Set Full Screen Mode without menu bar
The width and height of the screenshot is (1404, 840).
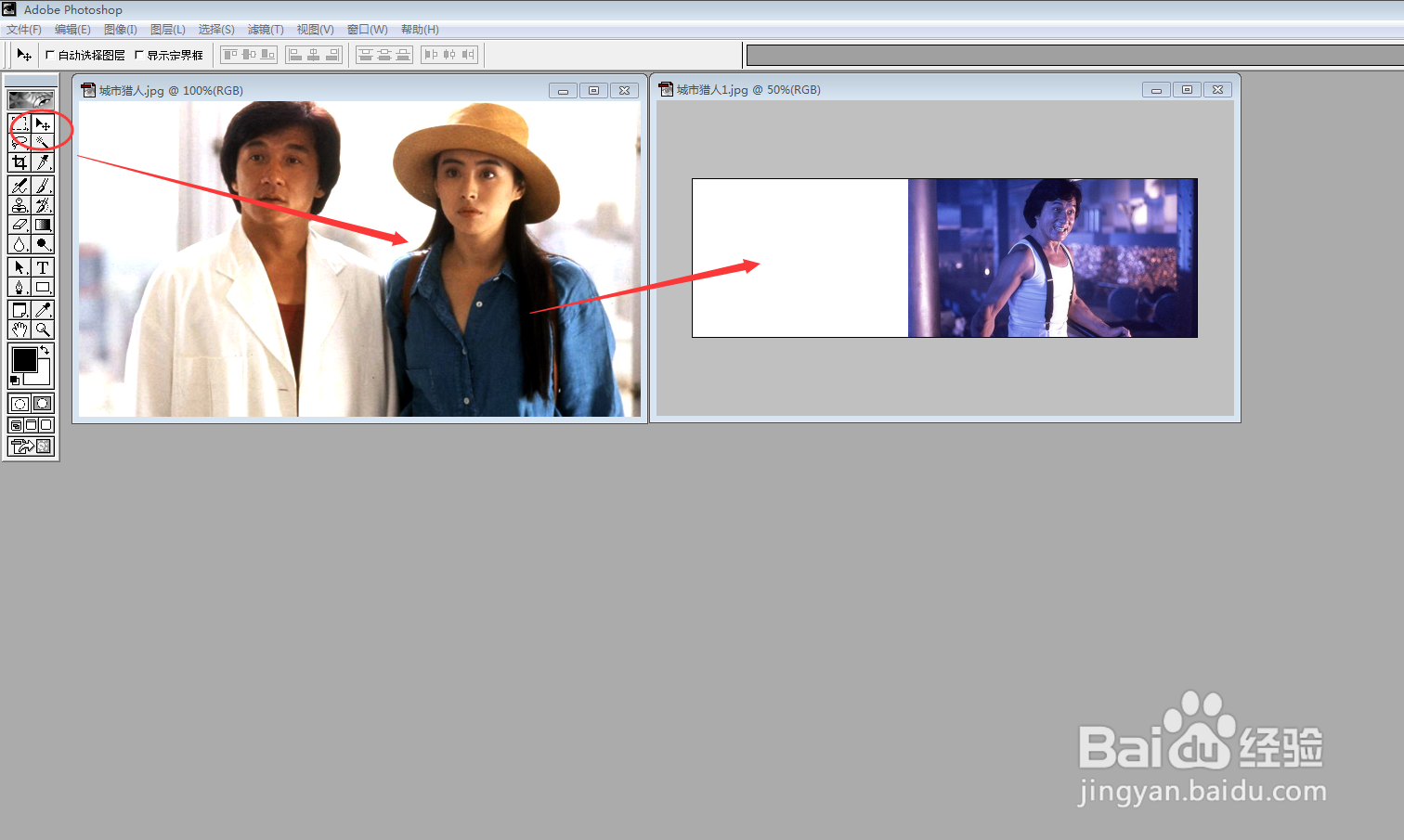[46, 425]
